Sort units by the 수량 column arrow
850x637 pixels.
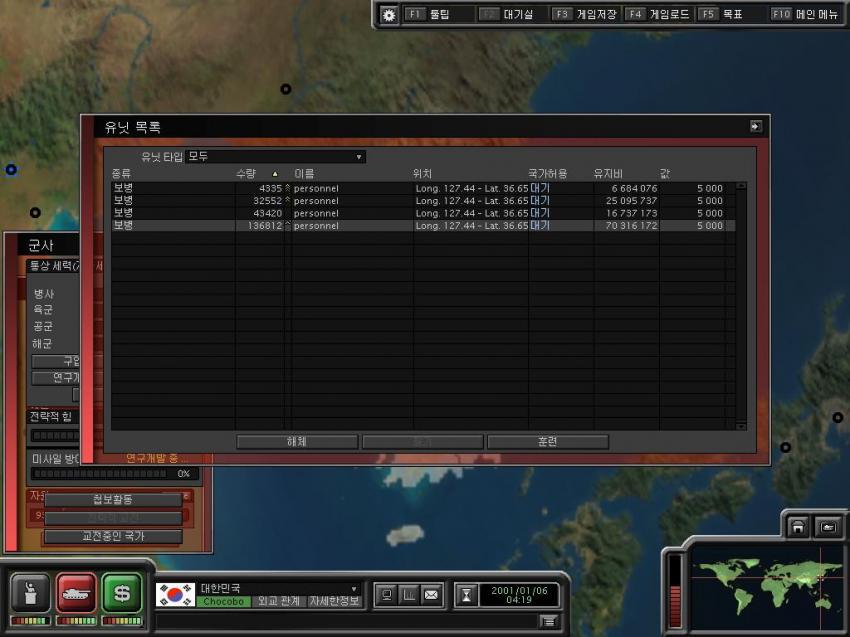pos(275,174)
